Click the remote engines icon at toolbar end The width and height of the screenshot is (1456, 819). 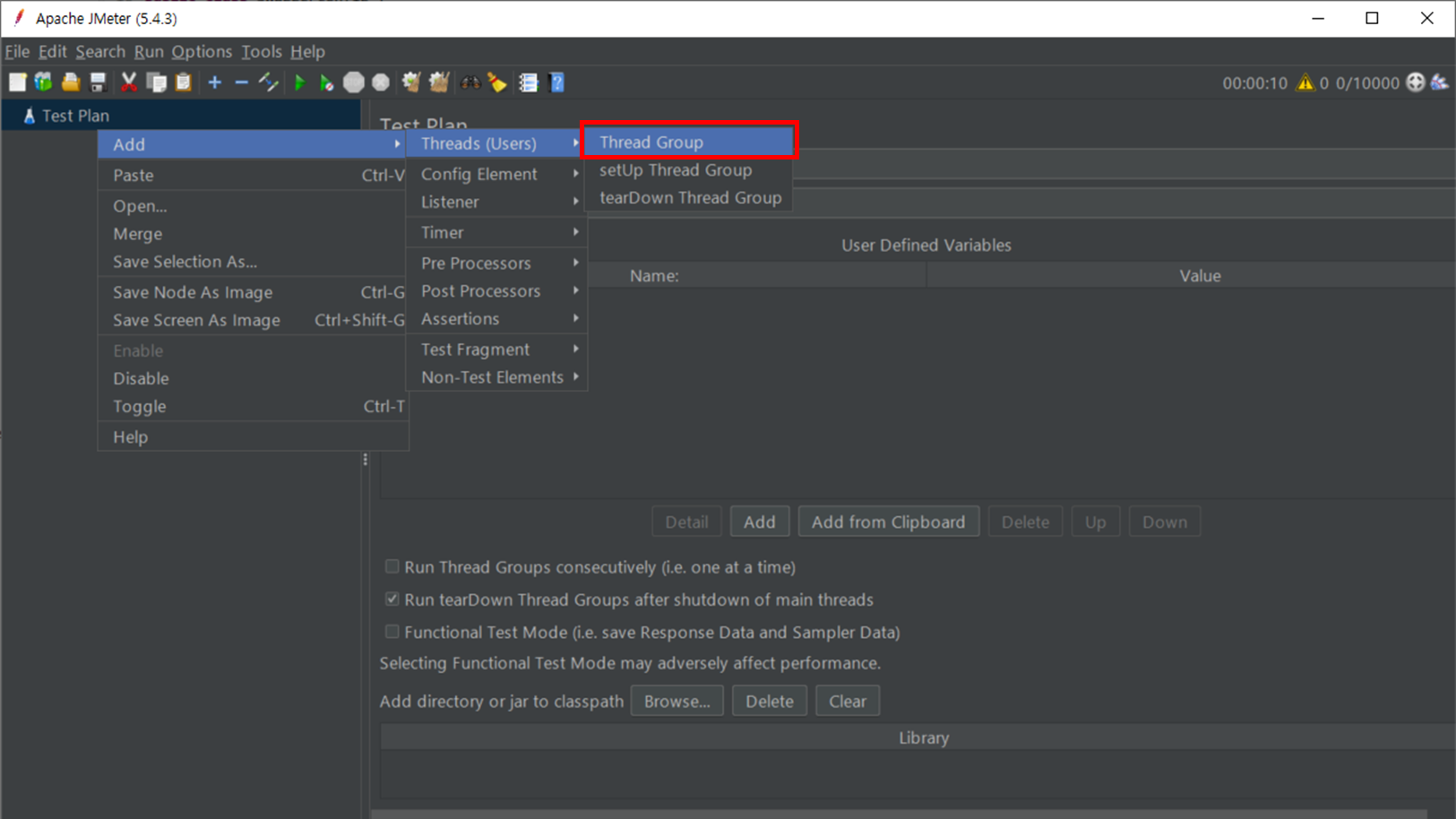tap(1439, 82)
